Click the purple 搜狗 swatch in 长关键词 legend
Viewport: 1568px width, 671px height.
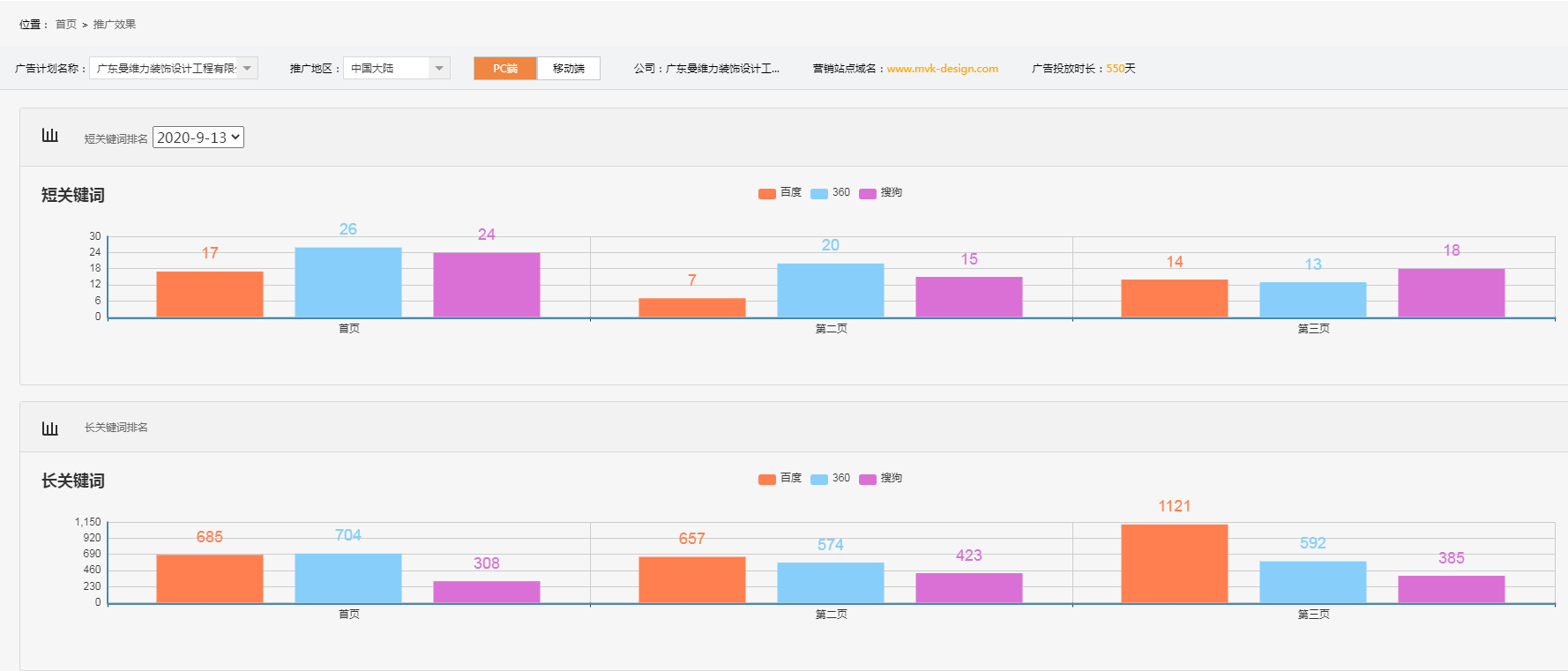[868, 479]
